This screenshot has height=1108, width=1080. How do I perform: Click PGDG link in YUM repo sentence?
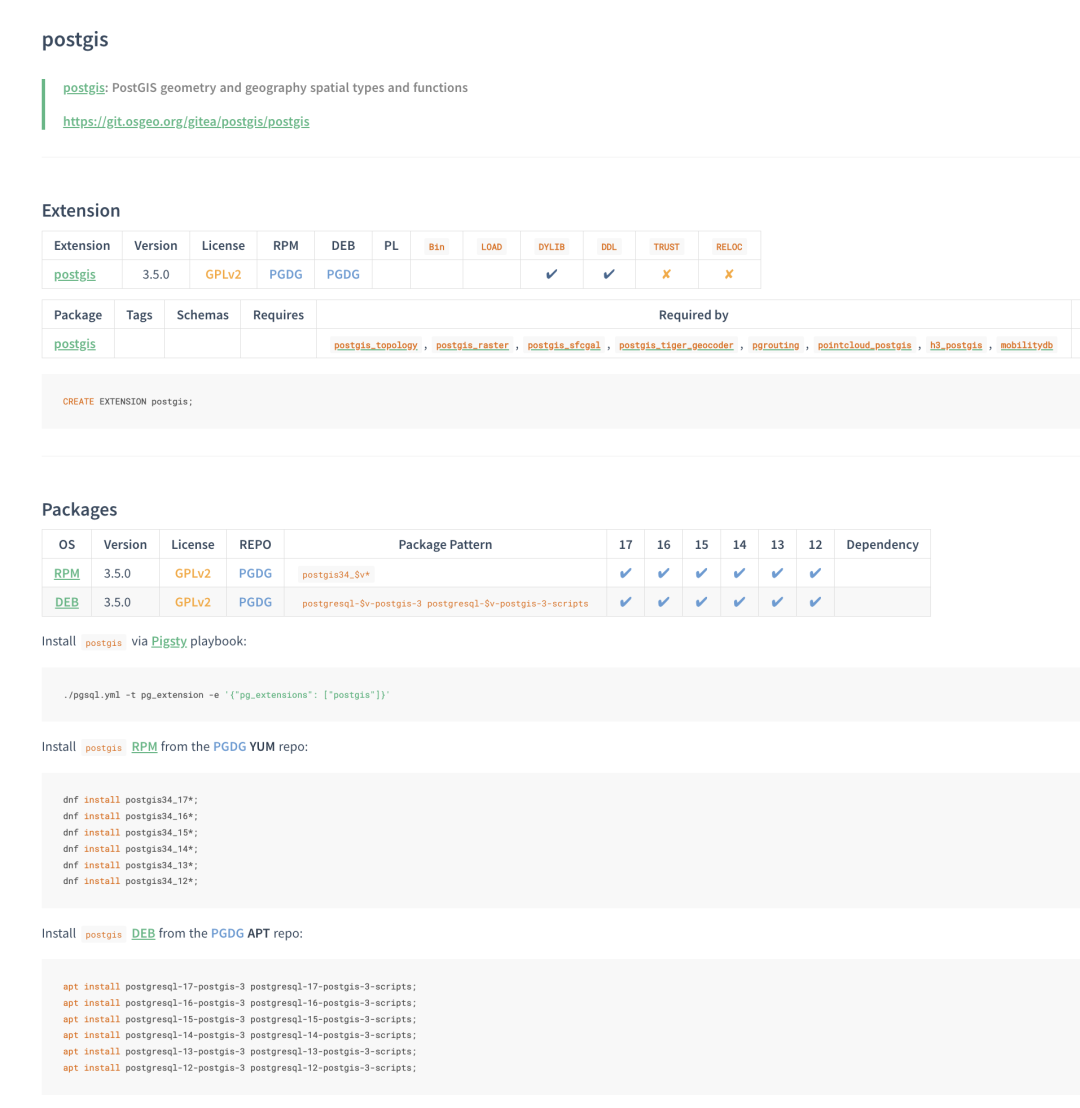click(x=230, y=746)
